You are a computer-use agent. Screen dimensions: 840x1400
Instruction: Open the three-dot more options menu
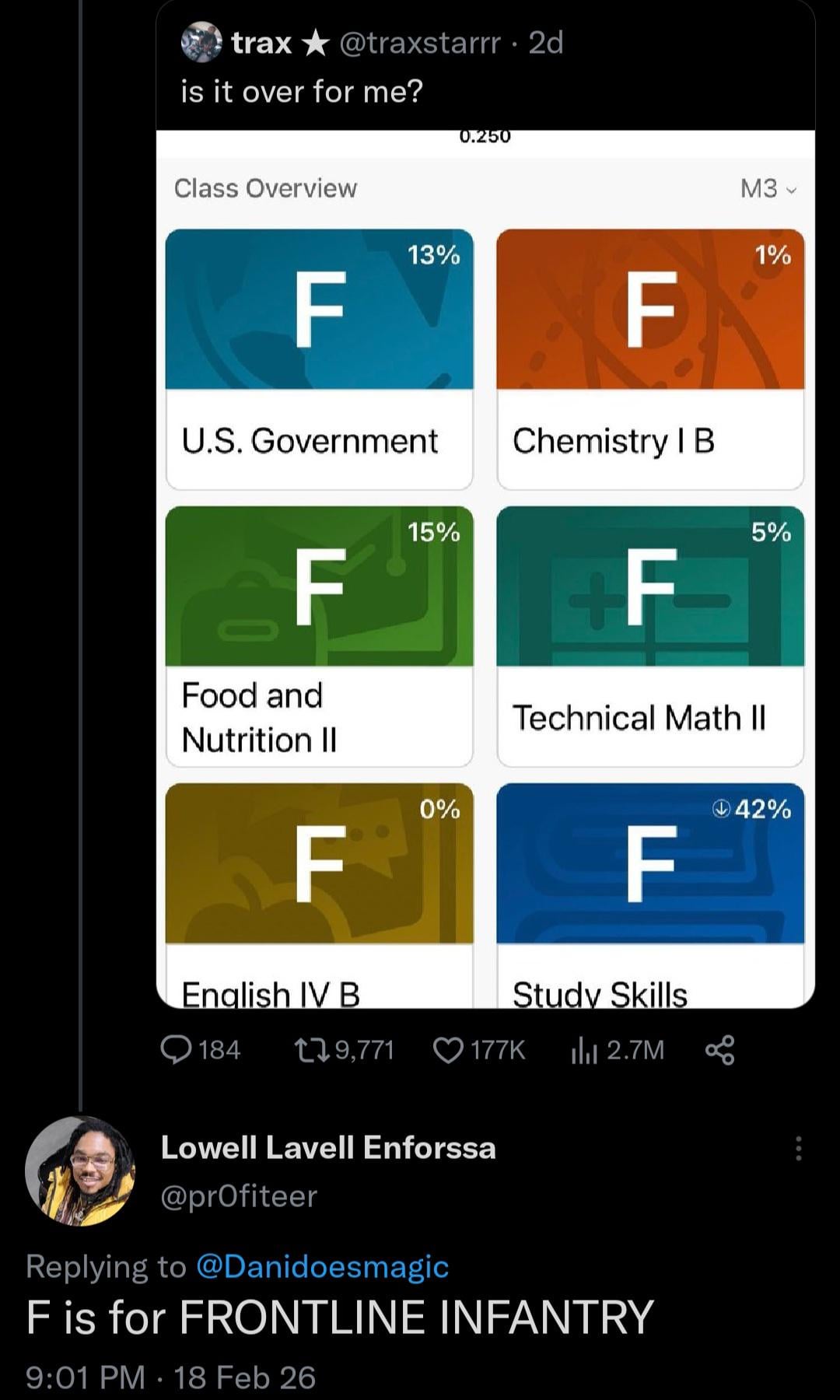798,1148
